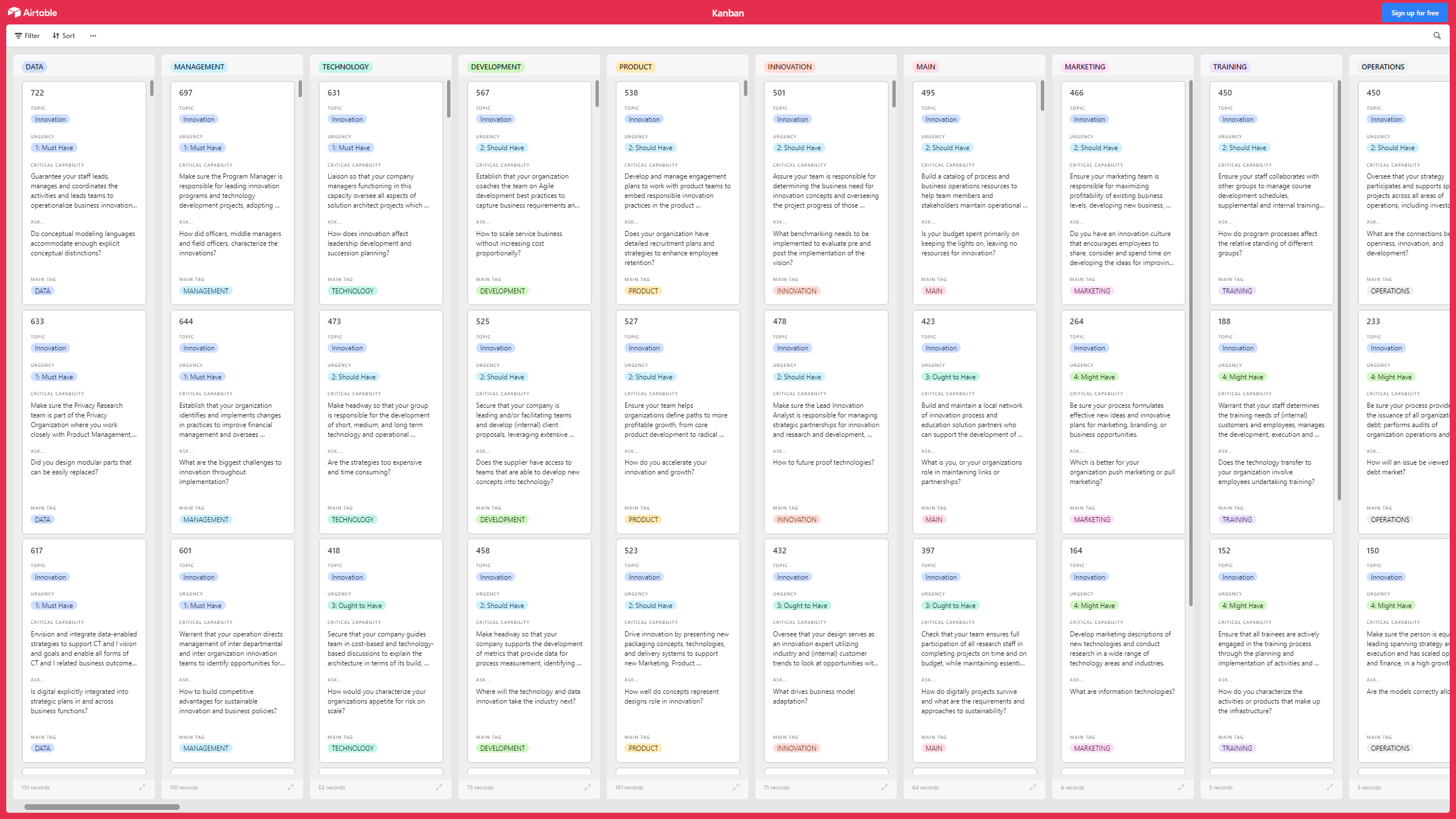The image size is (1456, 819).
Task: Click the INNOVATION tag on card 501
Action: coord(796,290)
